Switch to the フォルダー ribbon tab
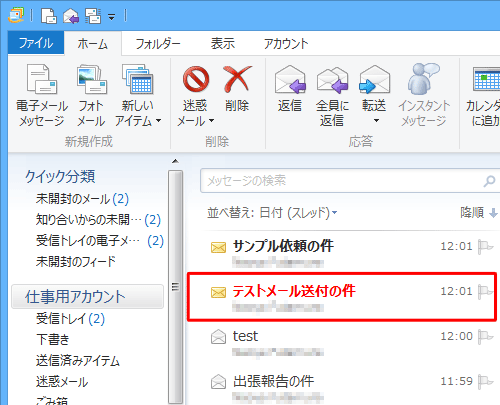The width and height of the screenshot is (500, 405). [158, 43]
